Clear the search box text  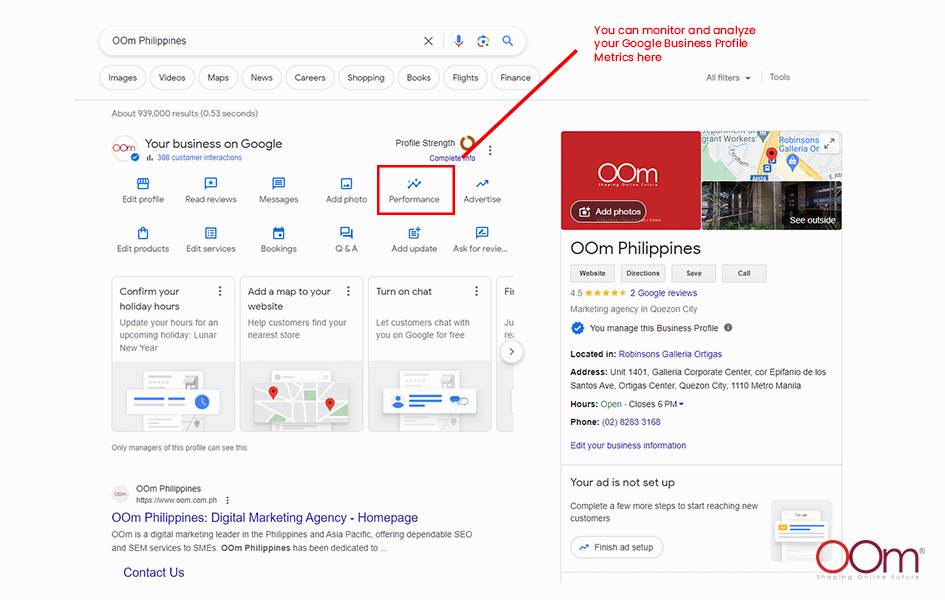pos(429,41)
